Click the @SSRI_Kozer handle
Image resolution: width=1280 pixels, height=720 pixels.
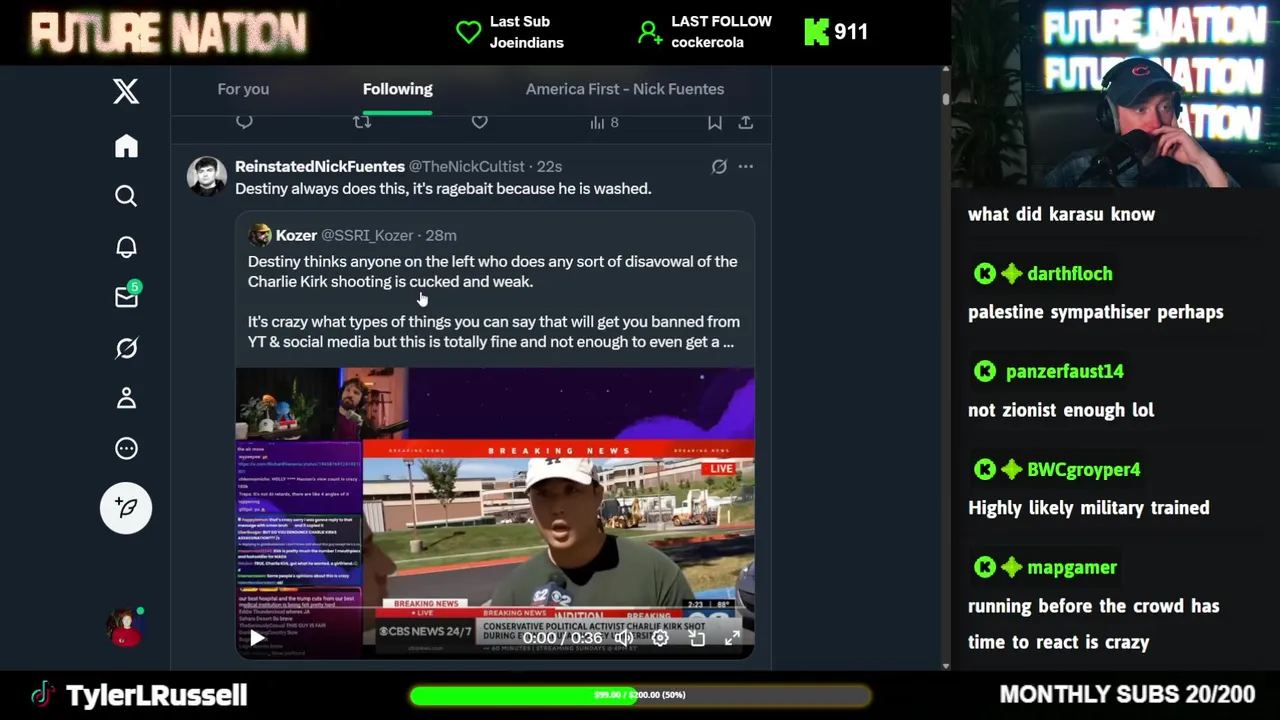(x=367, y=235)
